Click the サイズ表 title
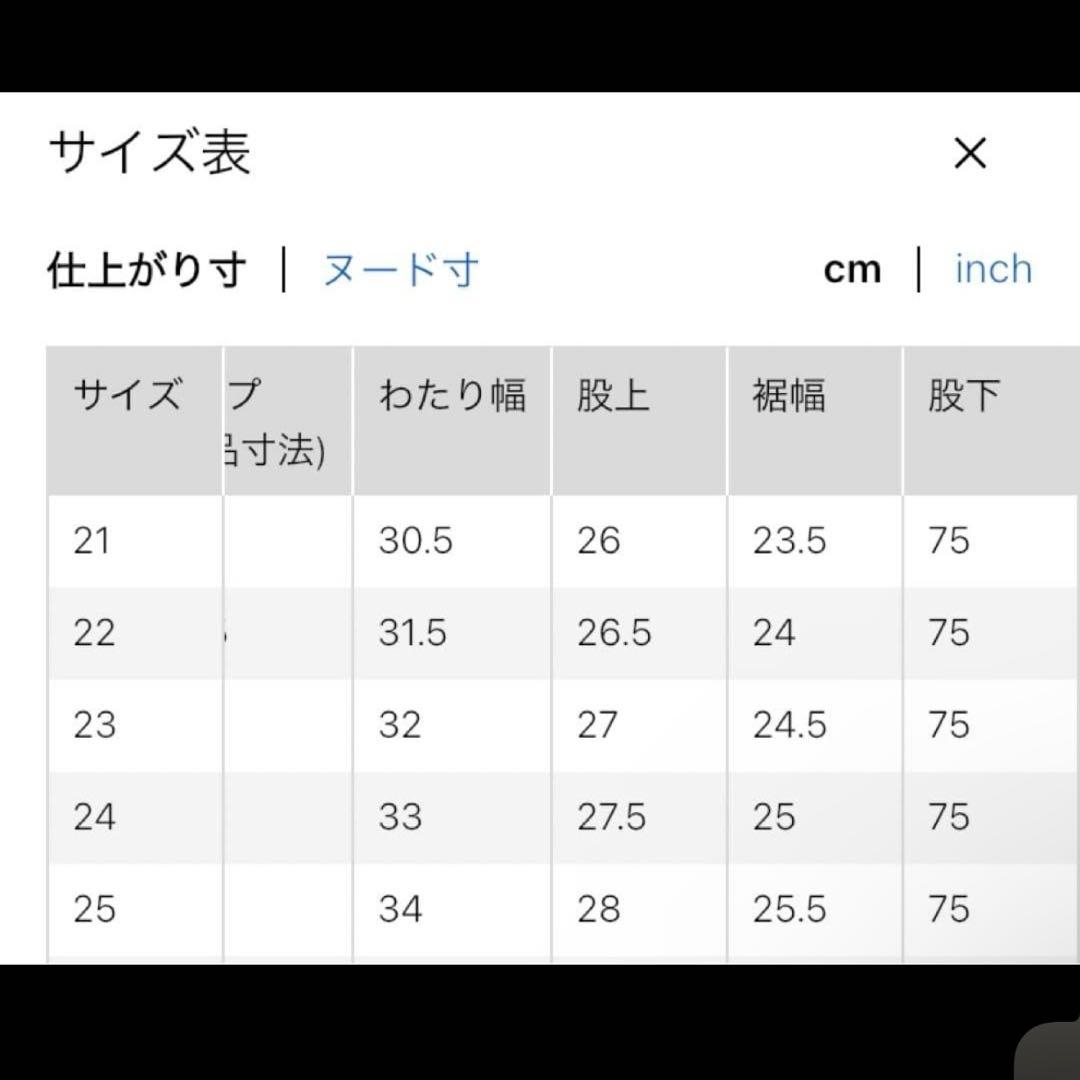Image resolution: width=1080 pixels, height=1080 pixels. tap(149, 152)
